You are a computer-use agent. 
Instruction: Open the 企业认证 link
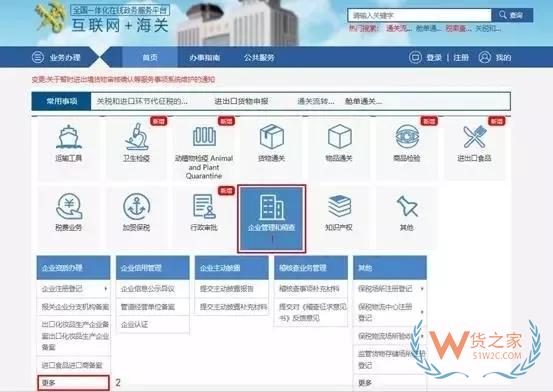pyautogui.click(x=134, y=325)
